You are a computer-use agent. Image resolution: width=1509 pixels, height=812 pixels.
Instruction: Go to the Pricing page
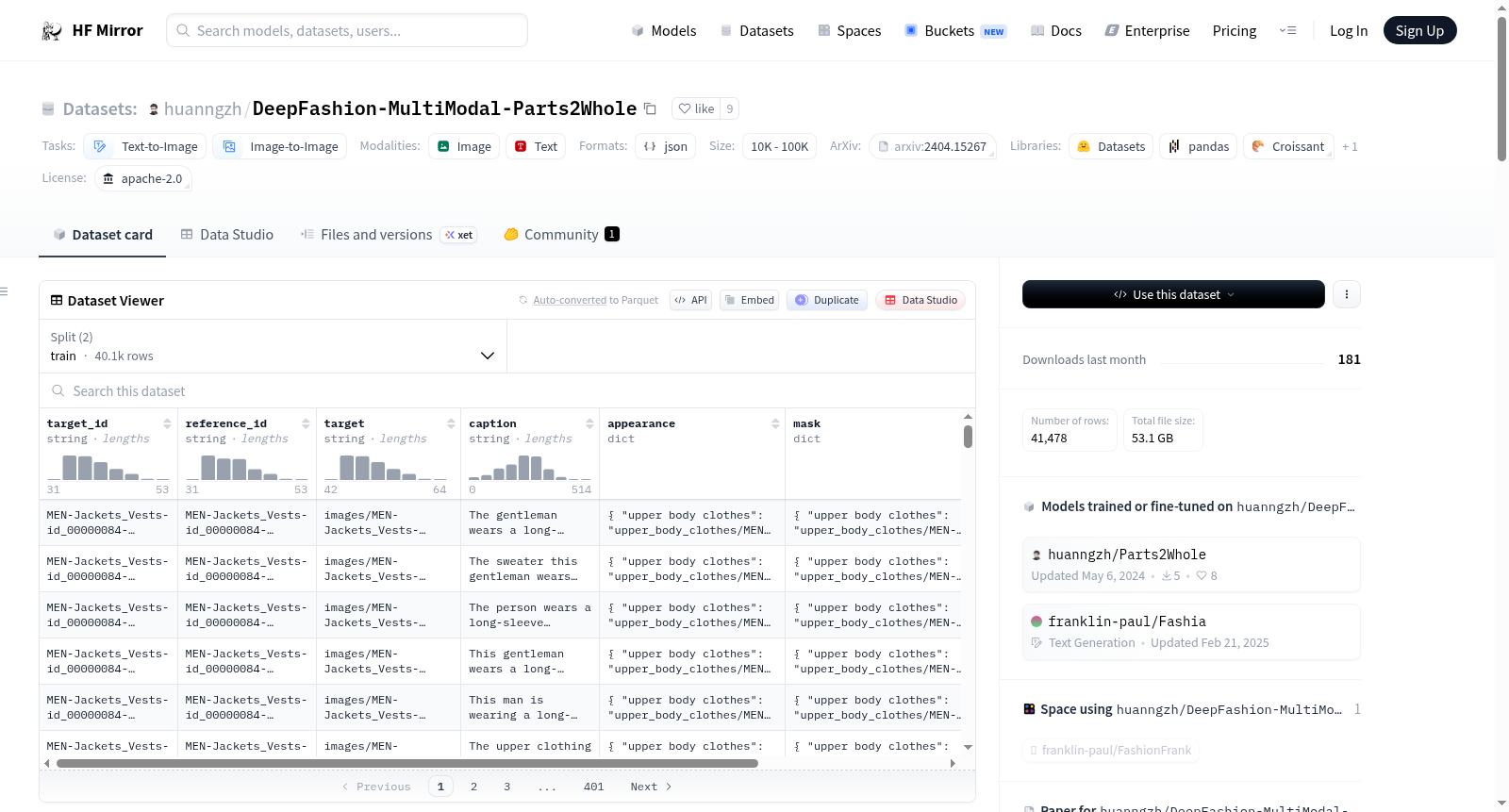coord(1235,30)
